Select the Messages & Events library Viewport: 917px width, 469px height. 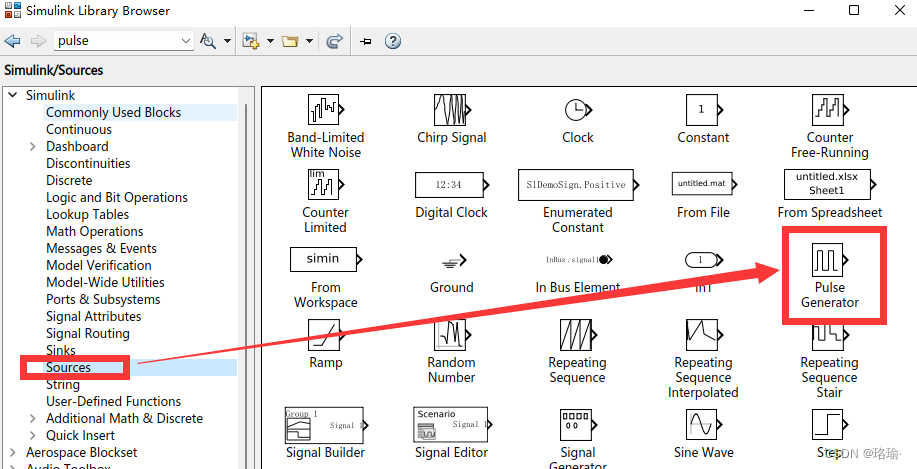pos(102,248)
